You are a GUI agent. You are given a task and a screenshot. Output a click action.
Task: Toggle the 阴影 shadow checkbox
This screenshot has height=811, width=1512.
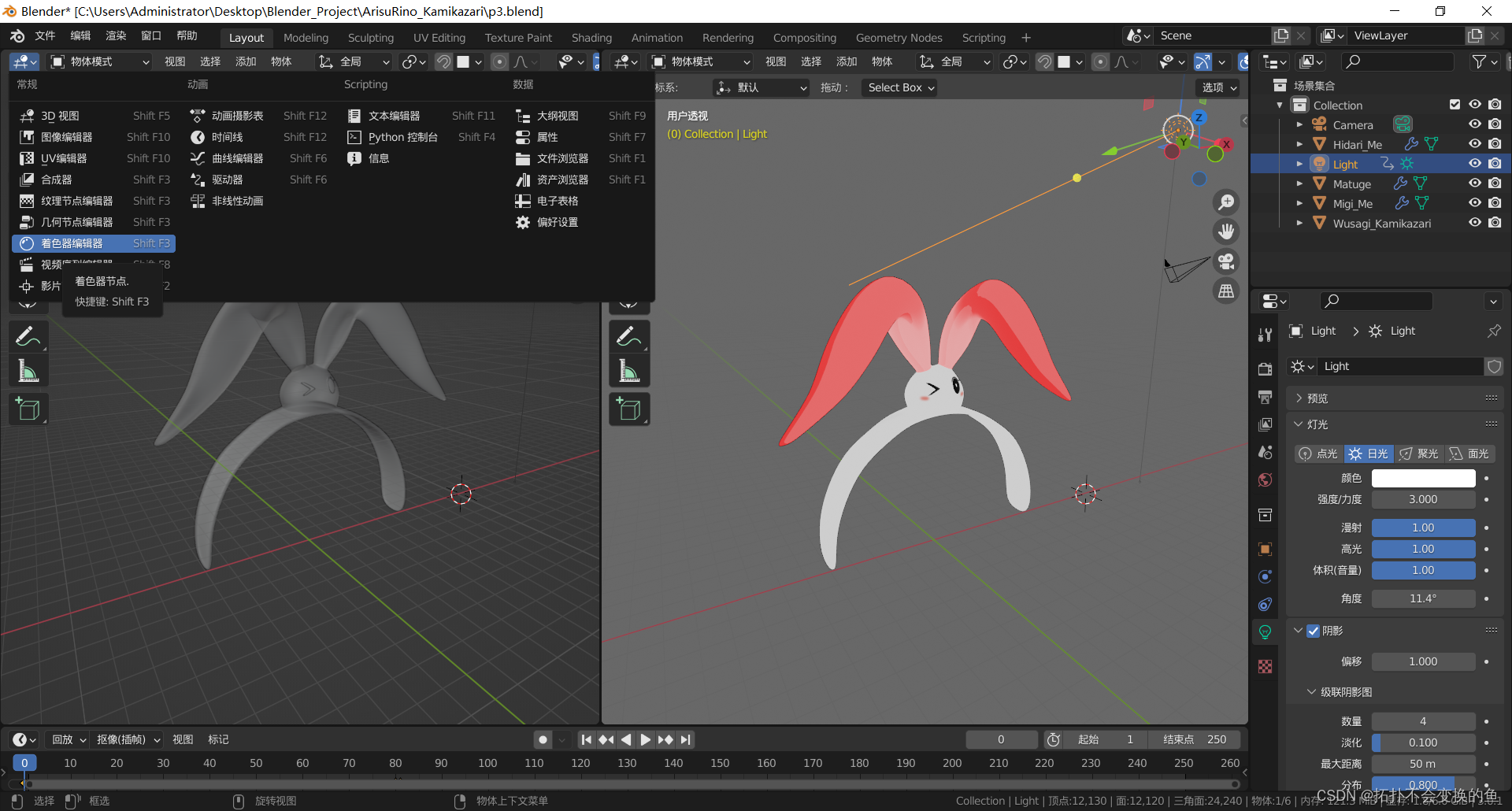coord(1313,631)
